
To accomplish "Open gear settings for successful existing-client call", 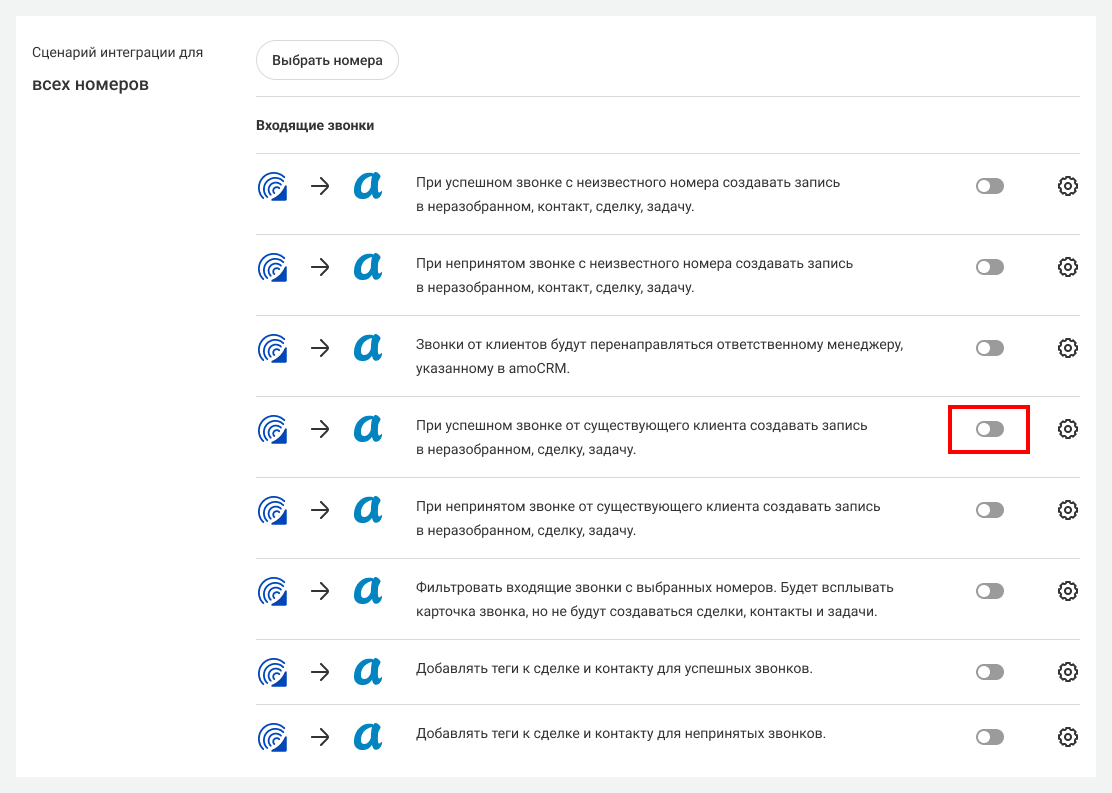I will coord(1067,428).
